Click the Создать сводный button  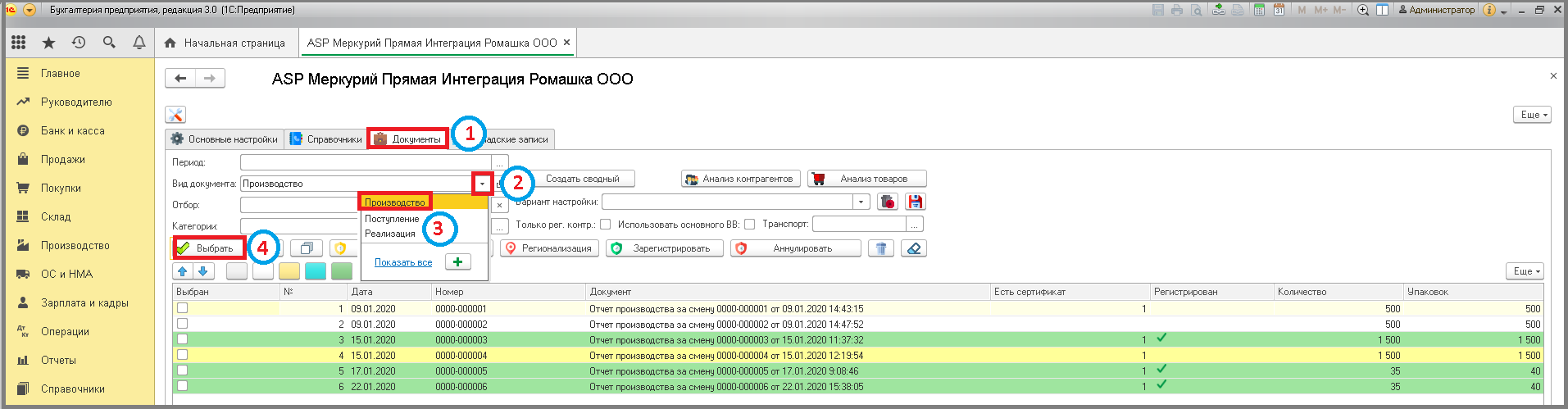(x=583, y=179)
